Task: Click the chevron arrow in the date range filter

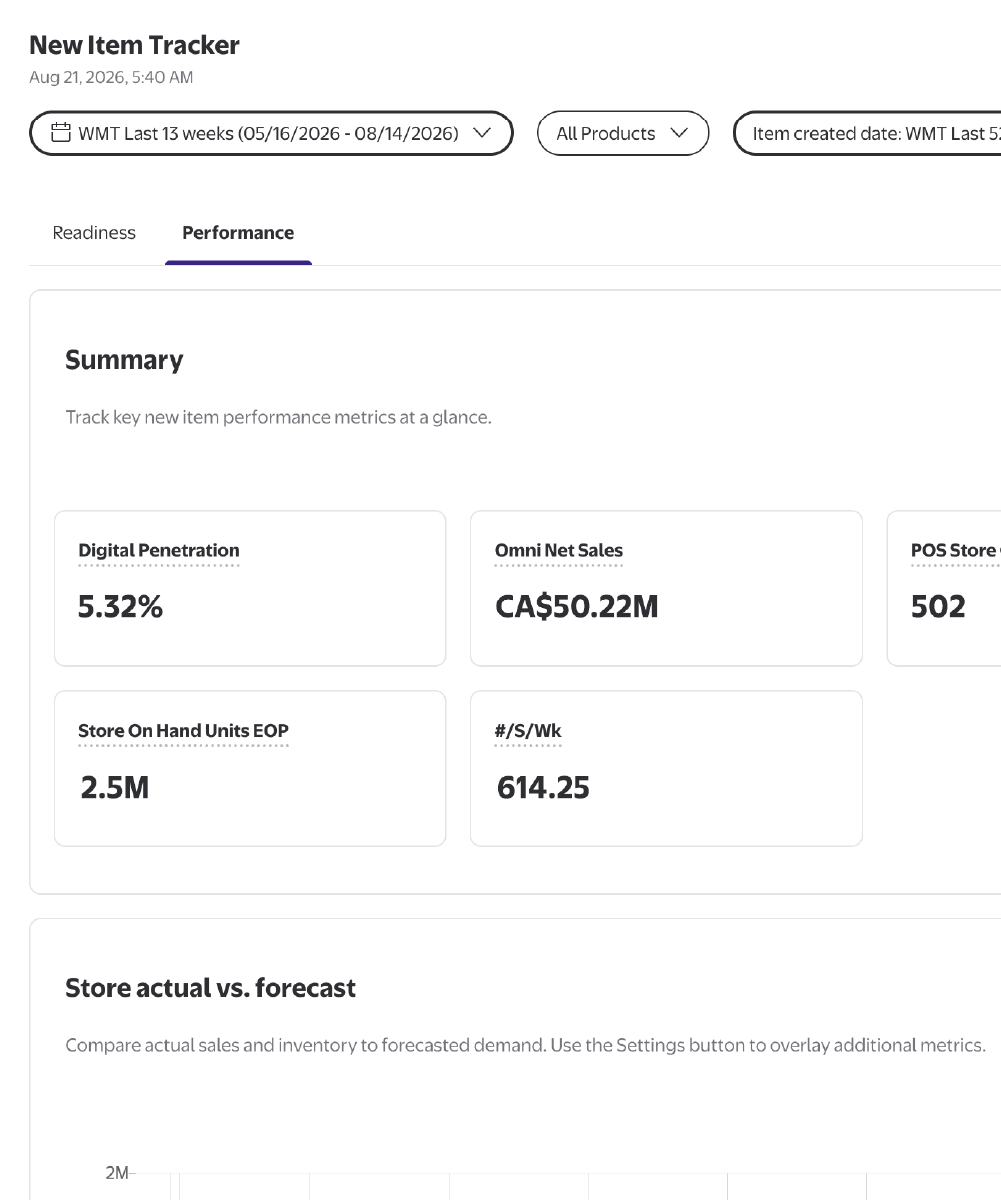Action: [481, 133]
